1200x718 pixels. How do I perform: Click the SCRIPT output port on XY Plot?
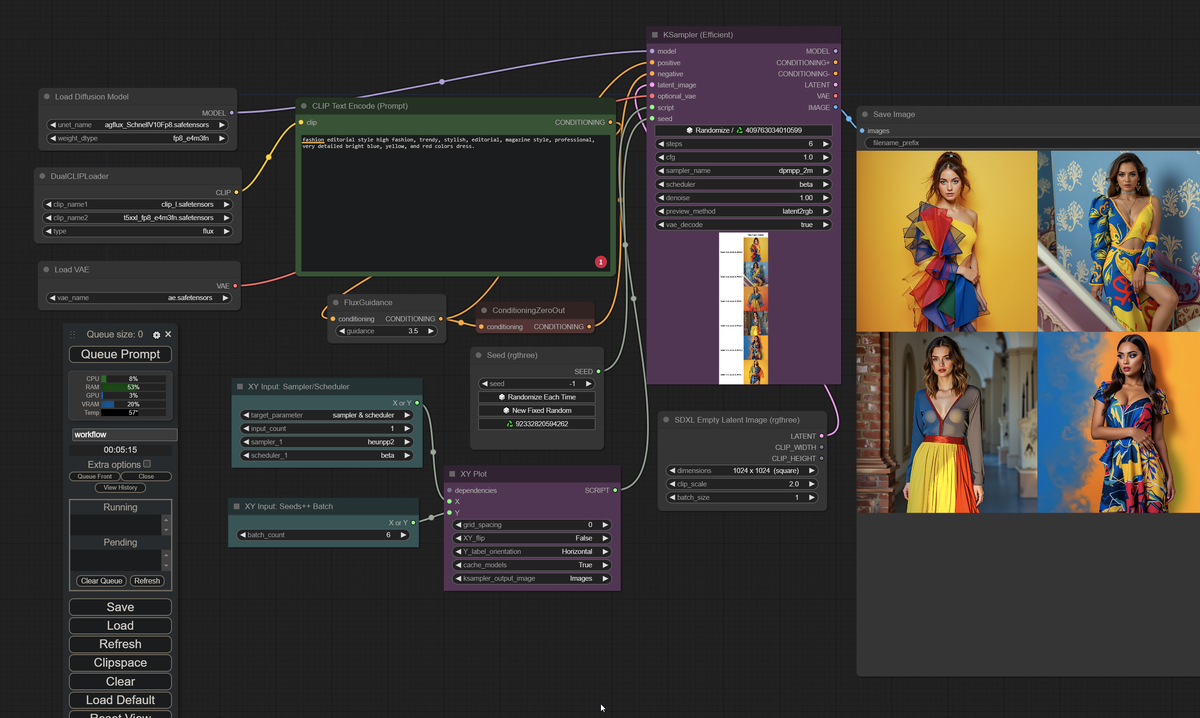[x=615, y=490]
